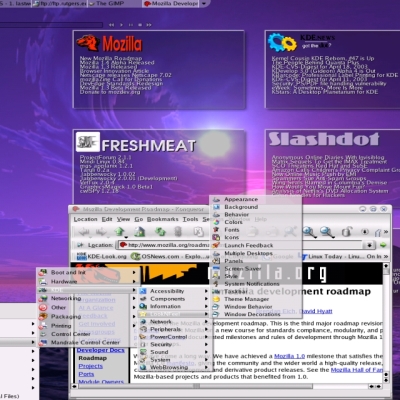The height and width of the screenshot is (400, 400).
Task: Click desktop media player Next track button
Action: pos(149,25)
